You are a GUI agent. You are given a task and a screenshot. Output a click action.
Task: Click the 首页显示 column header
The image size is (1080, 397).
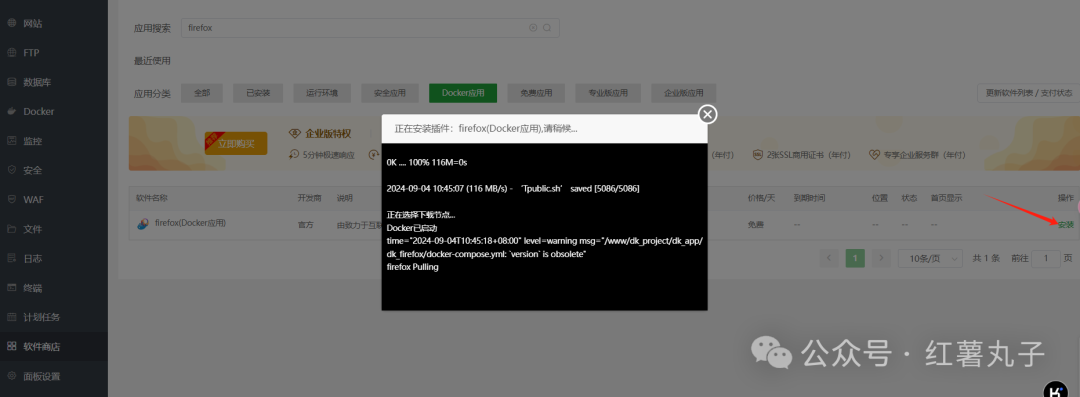(x=946, y=198)
